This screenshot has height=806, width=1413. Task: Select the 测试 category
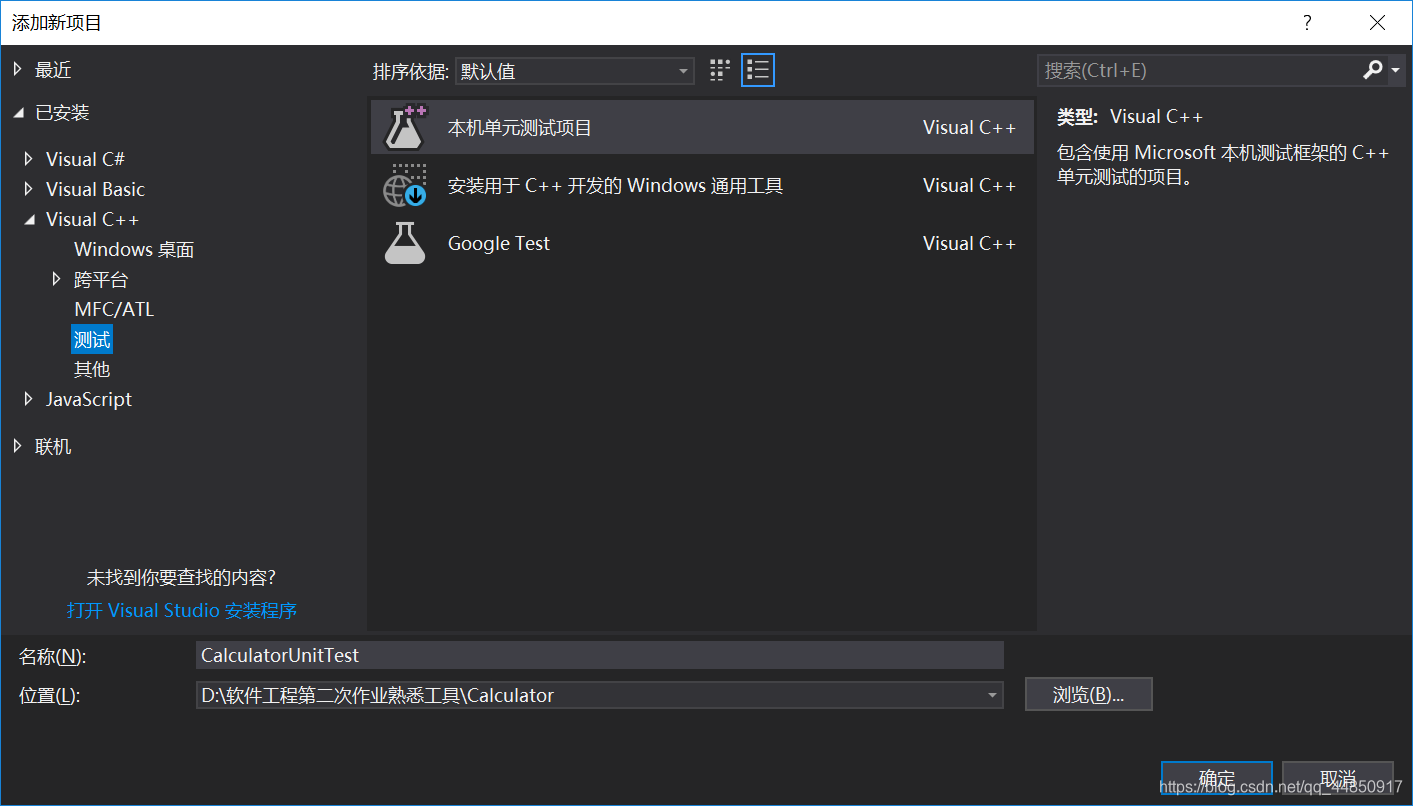[92, 339]
